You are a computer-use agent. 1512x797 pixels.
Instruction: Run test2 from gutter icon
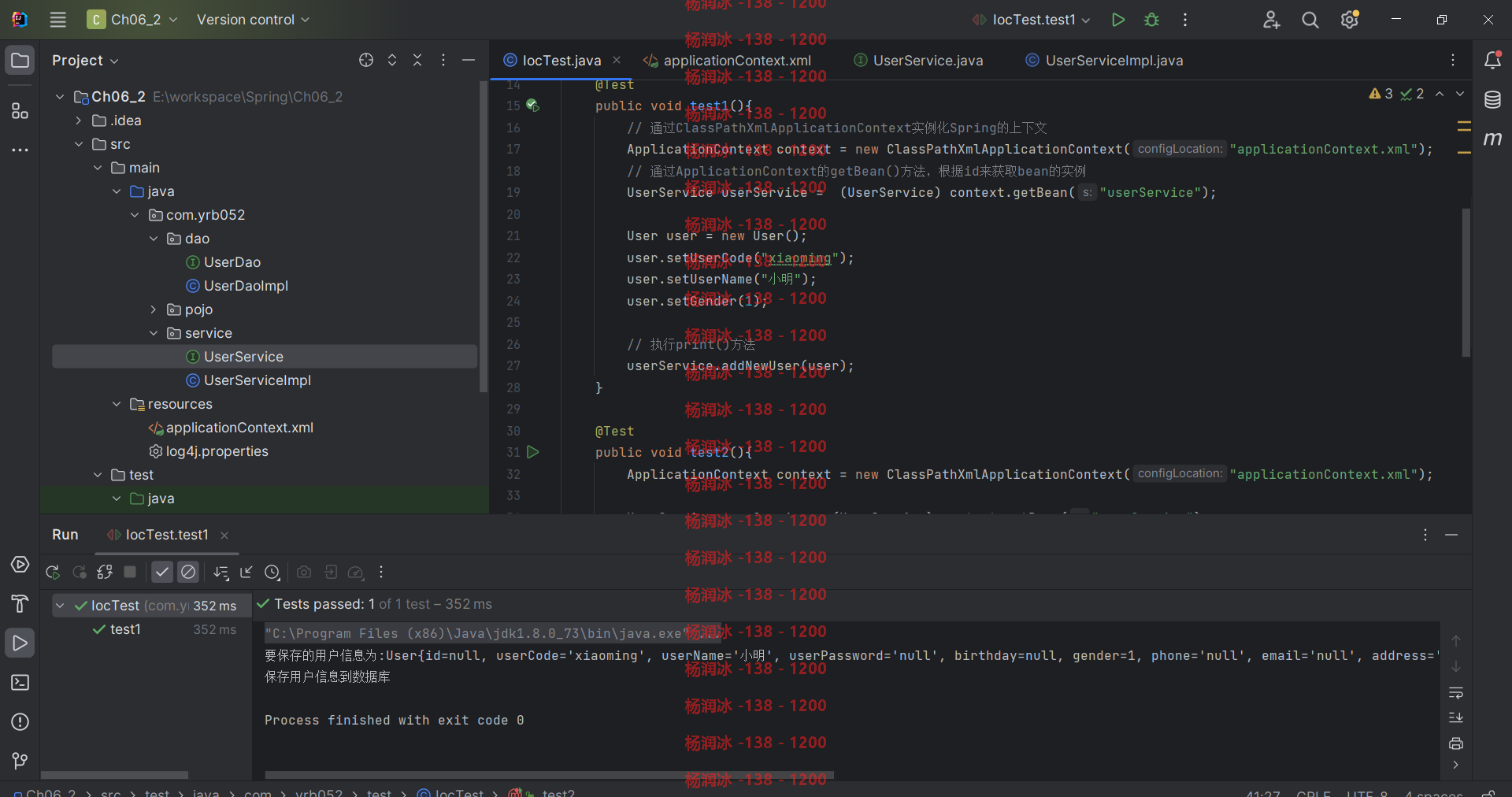pyautogui.click(x=533, y=452)
